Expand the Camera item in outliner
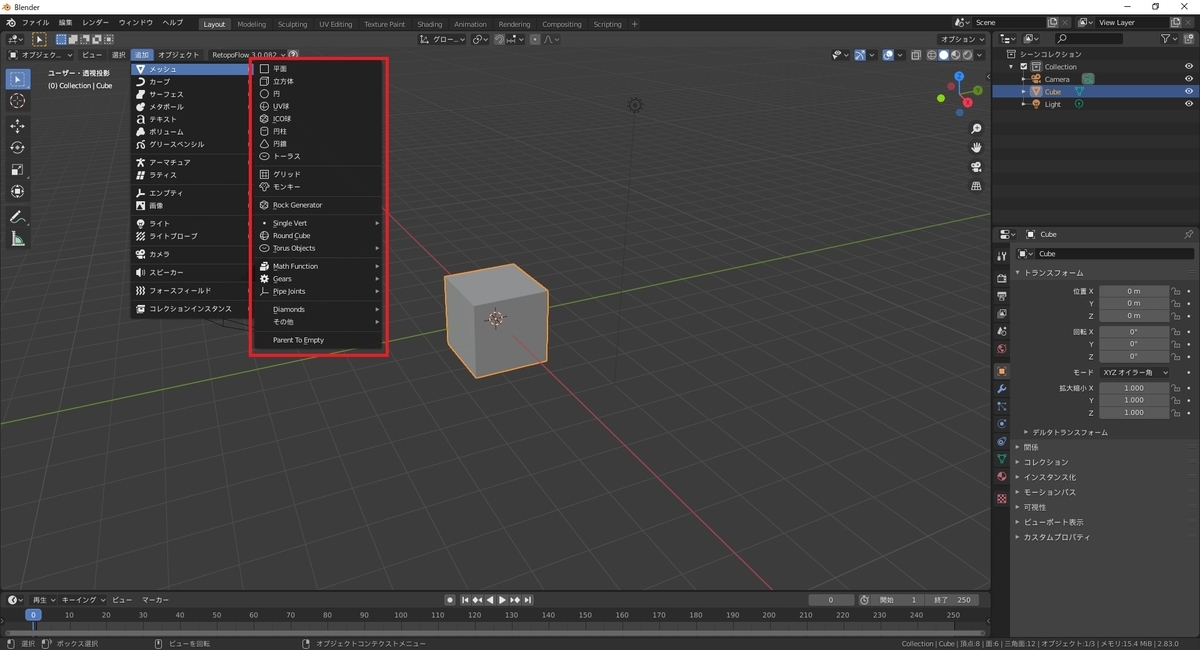 coord(1023,79)
